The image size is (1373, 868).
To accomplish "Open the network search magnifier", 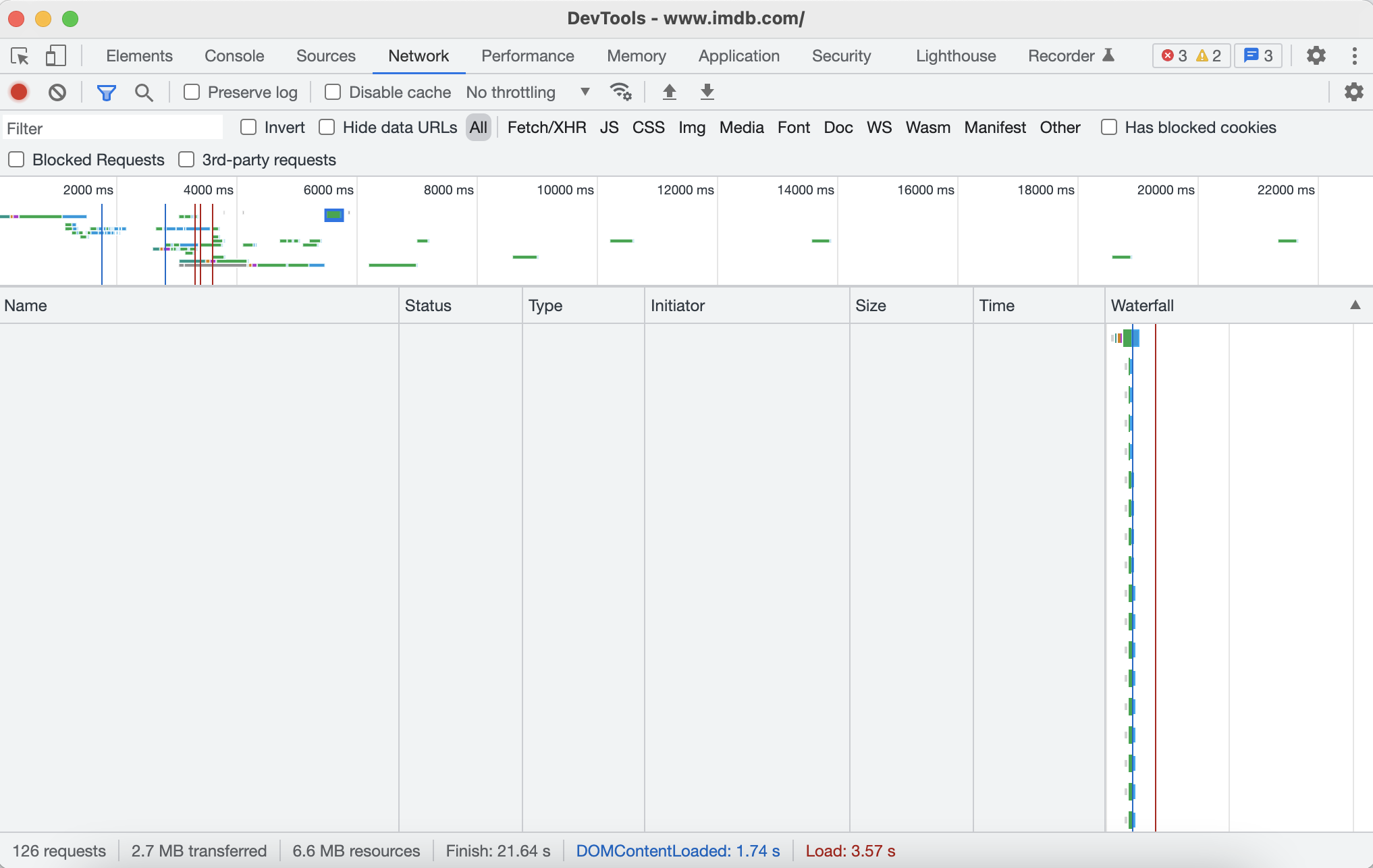I will 143,92.
